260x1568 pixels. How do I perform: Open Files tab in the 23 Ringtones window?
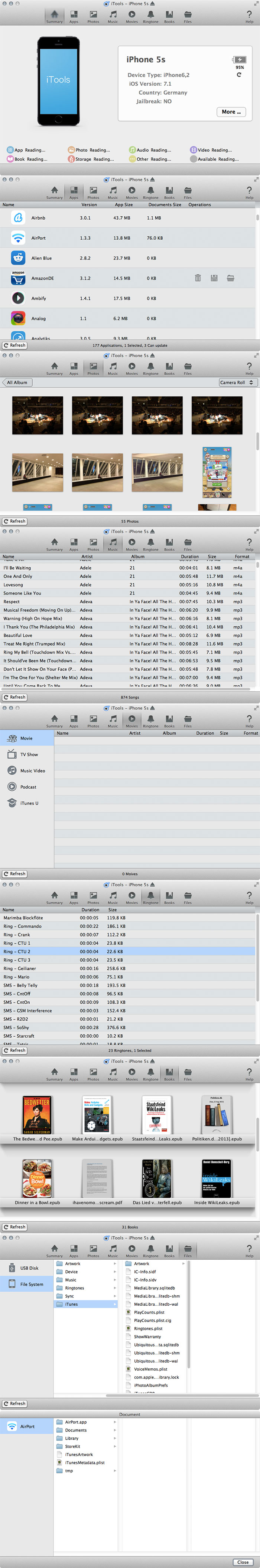[x=188, y=898]
